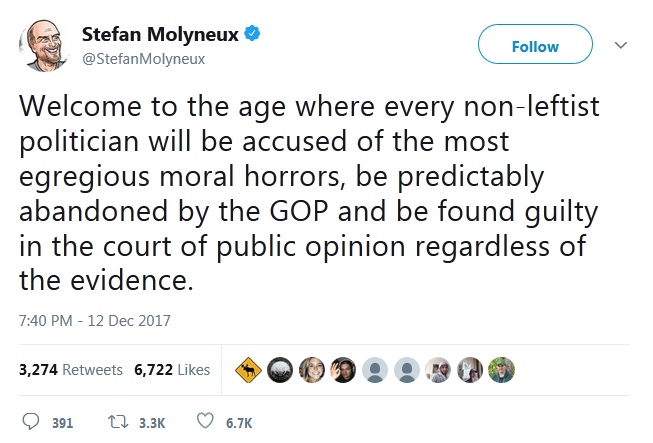
Task: Open the 7:40 PM - 12 Dec 2017 timestamp
Action: (x=95, y=321)
